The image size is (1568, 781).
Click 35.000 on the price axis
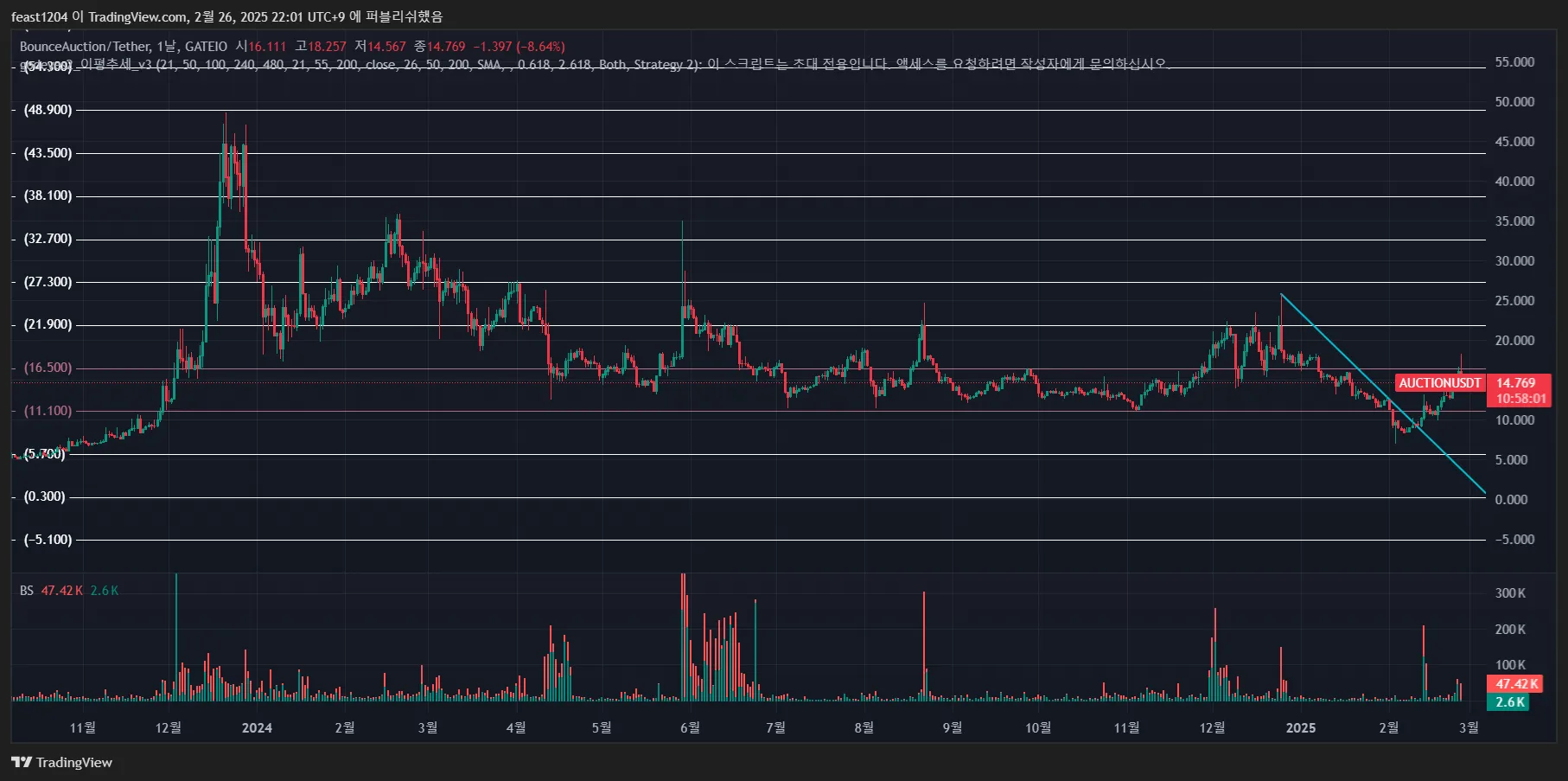[x=1515, y=221]
